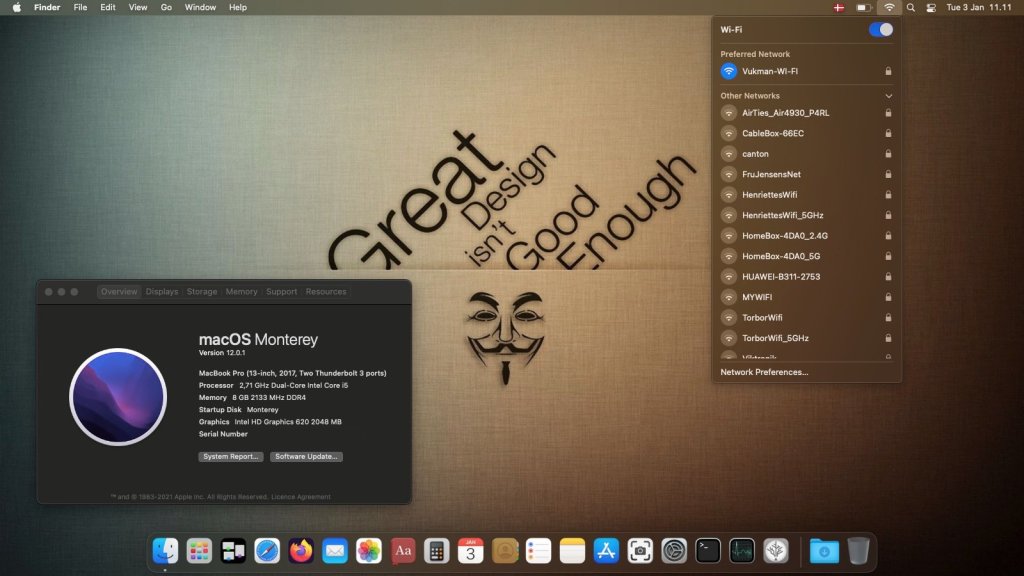Open the Memory tab

241,292
